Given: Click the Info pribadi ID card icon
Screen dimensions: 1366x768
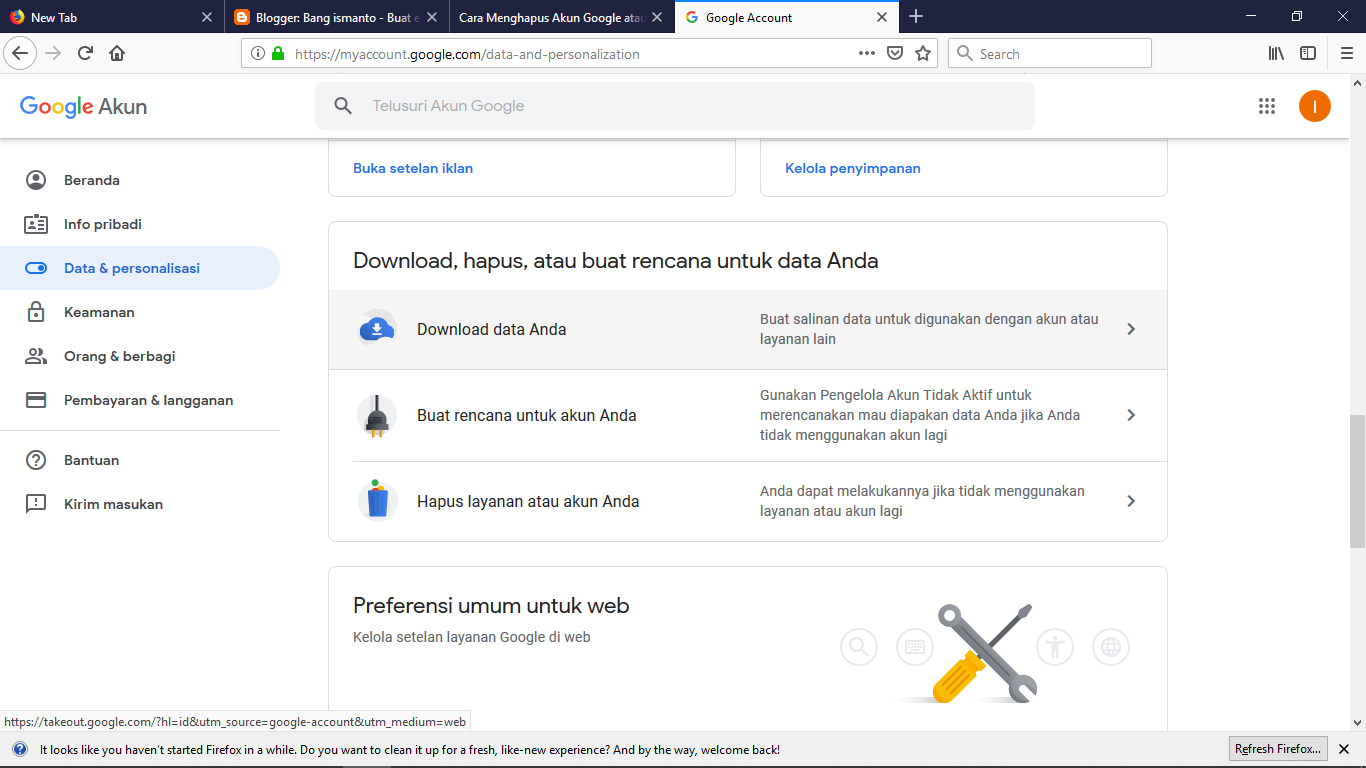Looking at the screenshot, I should [x=36, y=224].
